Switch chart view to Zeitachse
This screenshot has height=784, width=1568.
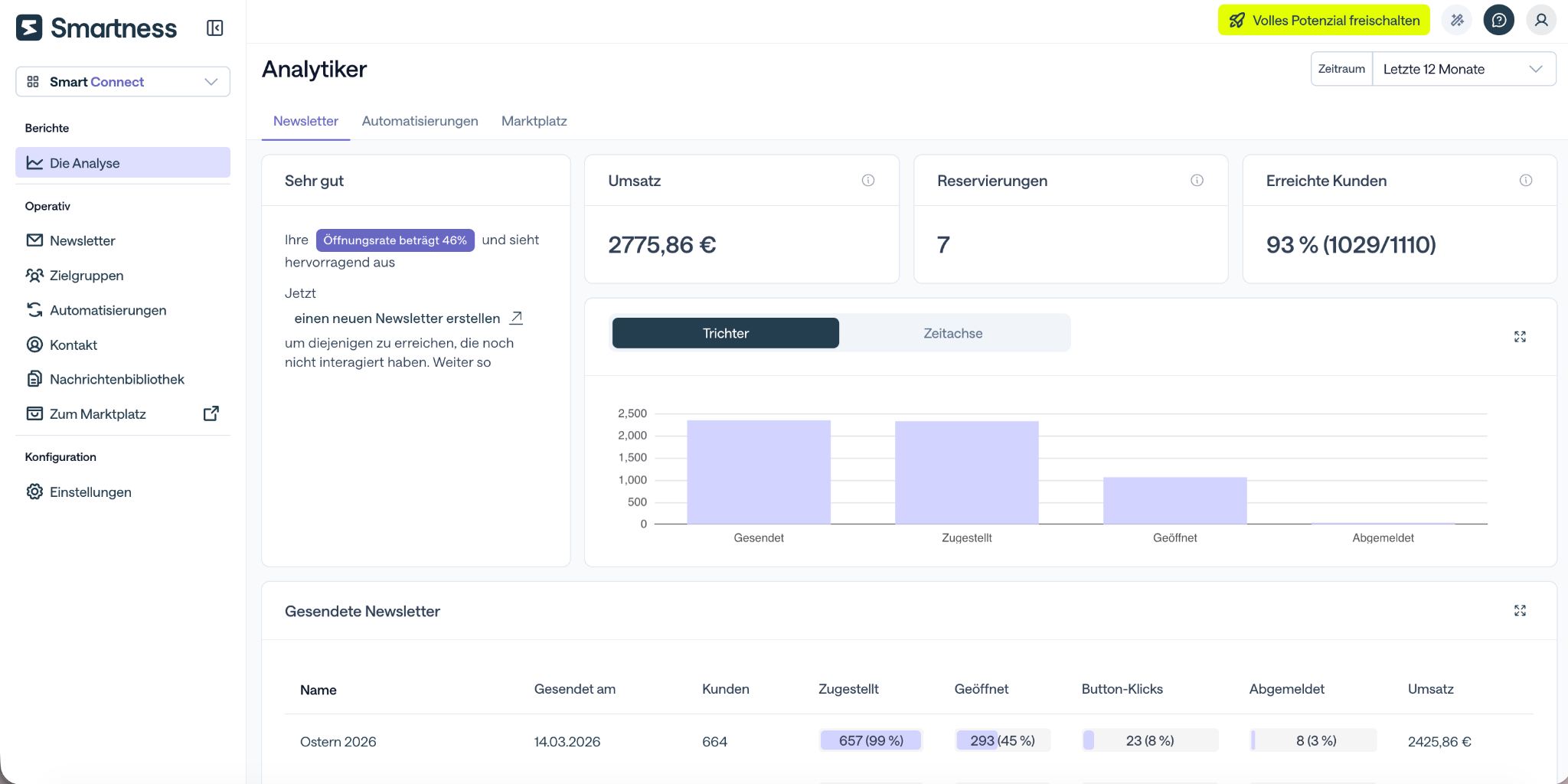point(953,333)
